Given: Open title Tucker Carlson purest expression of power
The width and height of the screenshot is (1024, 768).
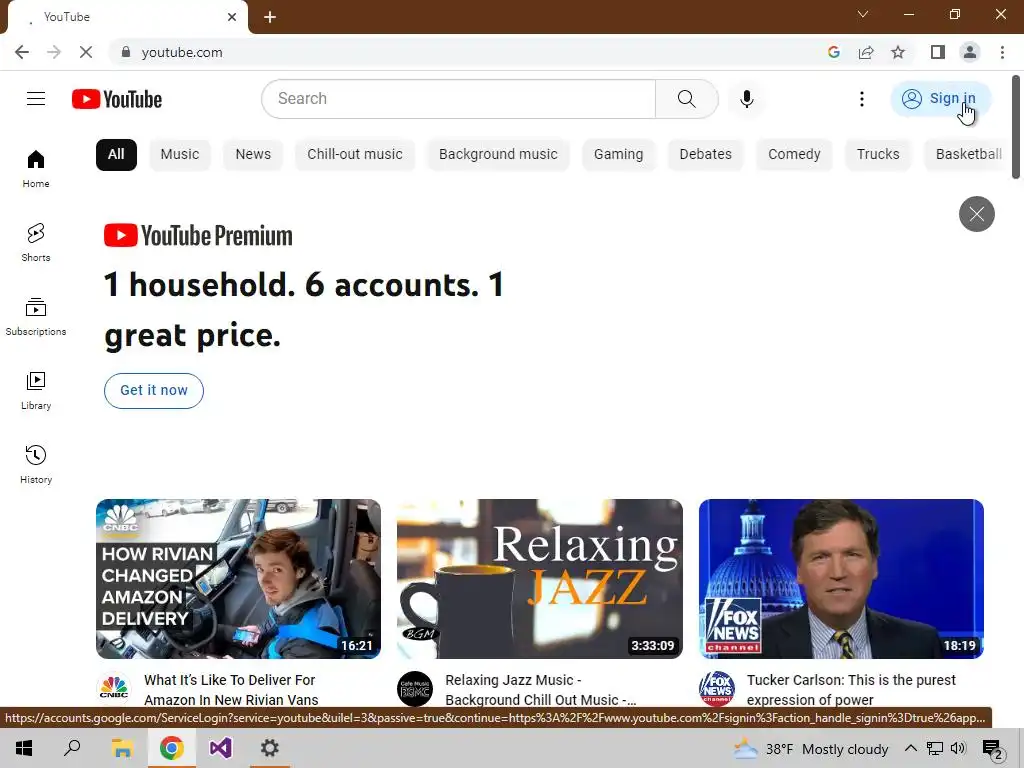Looking at the screenshot, I should (851, 690).
